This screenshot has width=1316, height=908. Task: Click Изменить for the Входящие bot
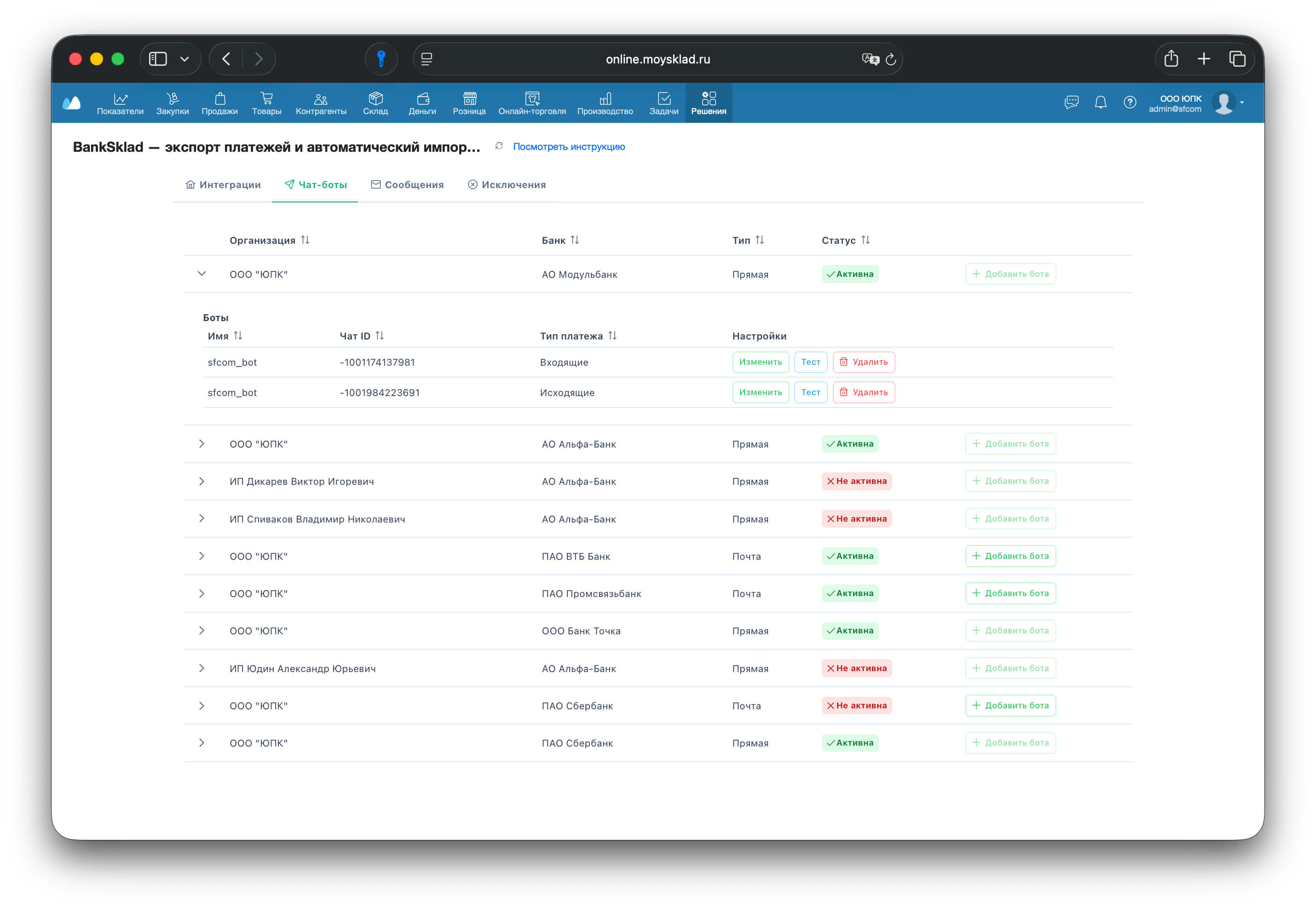[x=761, y=362]
